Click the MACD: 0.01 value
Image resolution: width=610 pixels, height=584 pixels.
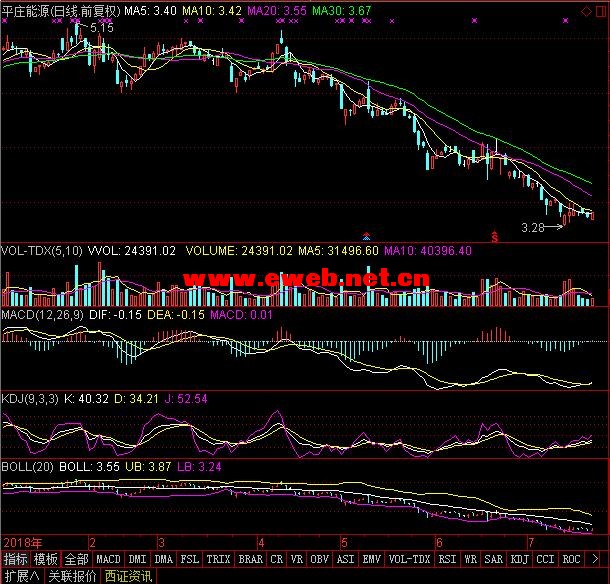[241, 315]
